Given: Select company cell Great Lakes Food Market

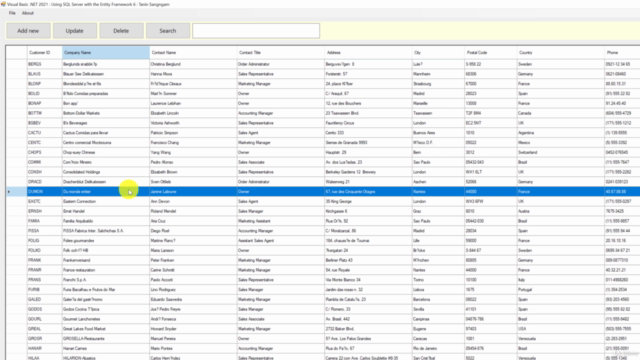Looking at the screenshot, I should tap(106, 329).
